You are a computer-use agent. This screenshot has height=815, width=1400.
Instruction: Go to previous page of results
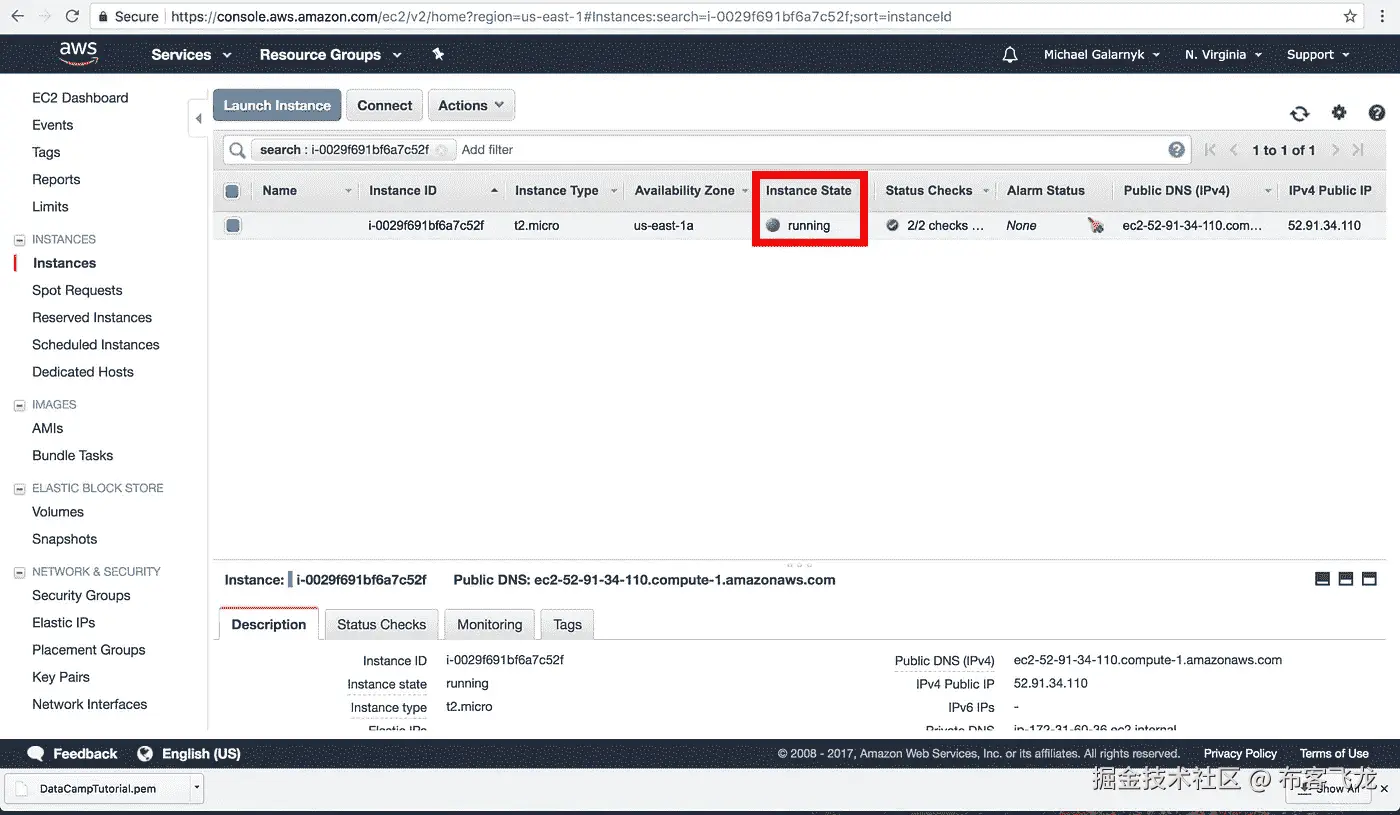[1234, 150]
